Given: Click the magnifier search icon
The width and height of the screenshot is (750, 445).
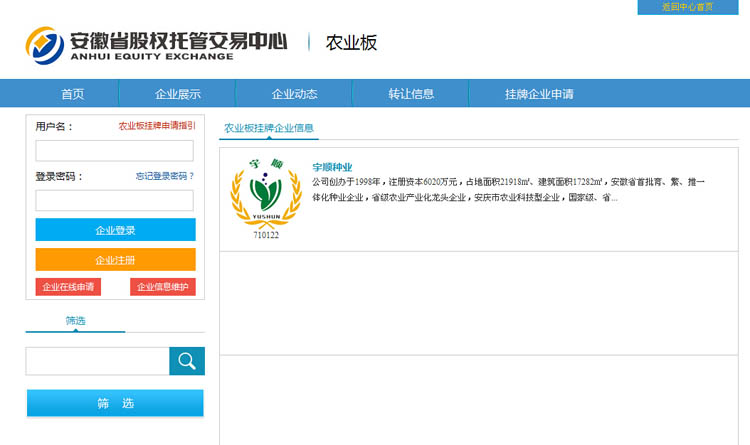Looking at the screenshot, I should tap(186, 361).
